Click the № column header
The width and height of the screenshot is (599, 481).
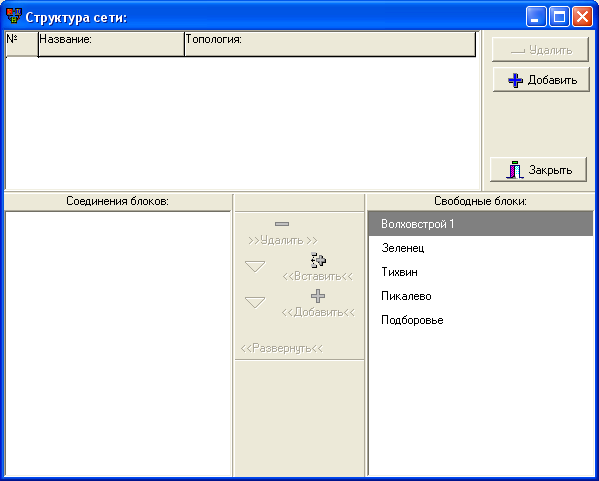pos(22,44)
